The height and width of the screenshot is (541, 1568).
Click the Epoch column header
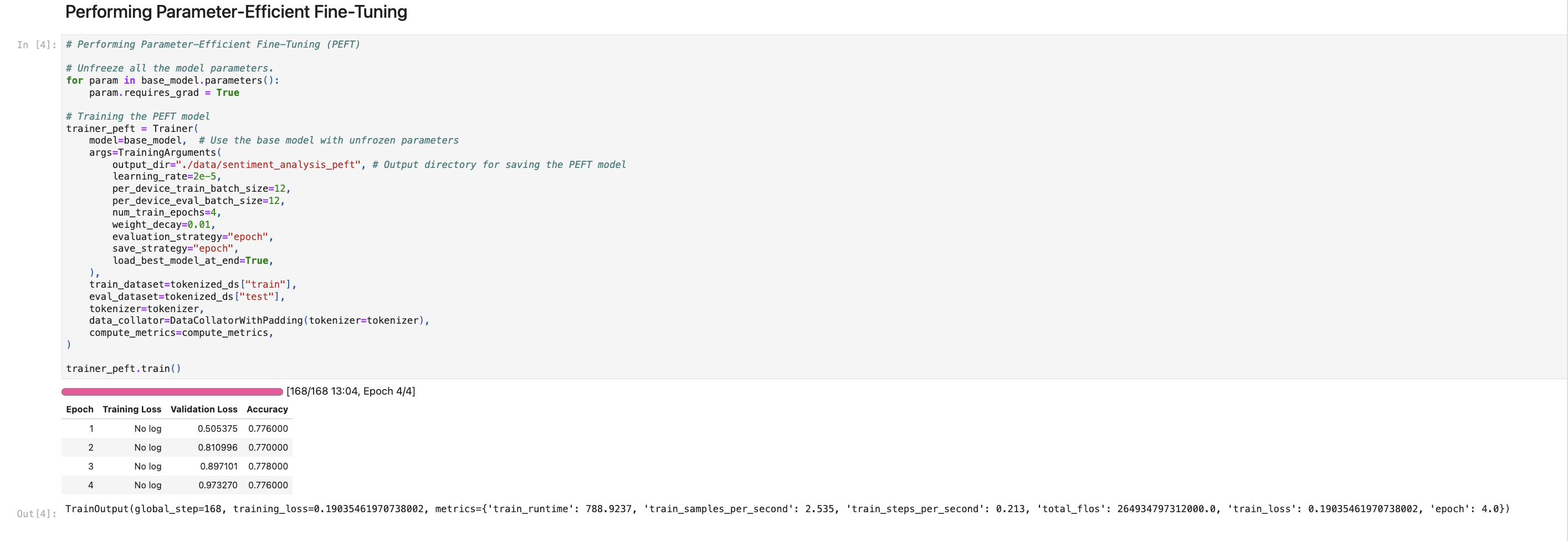coord(80,410)
